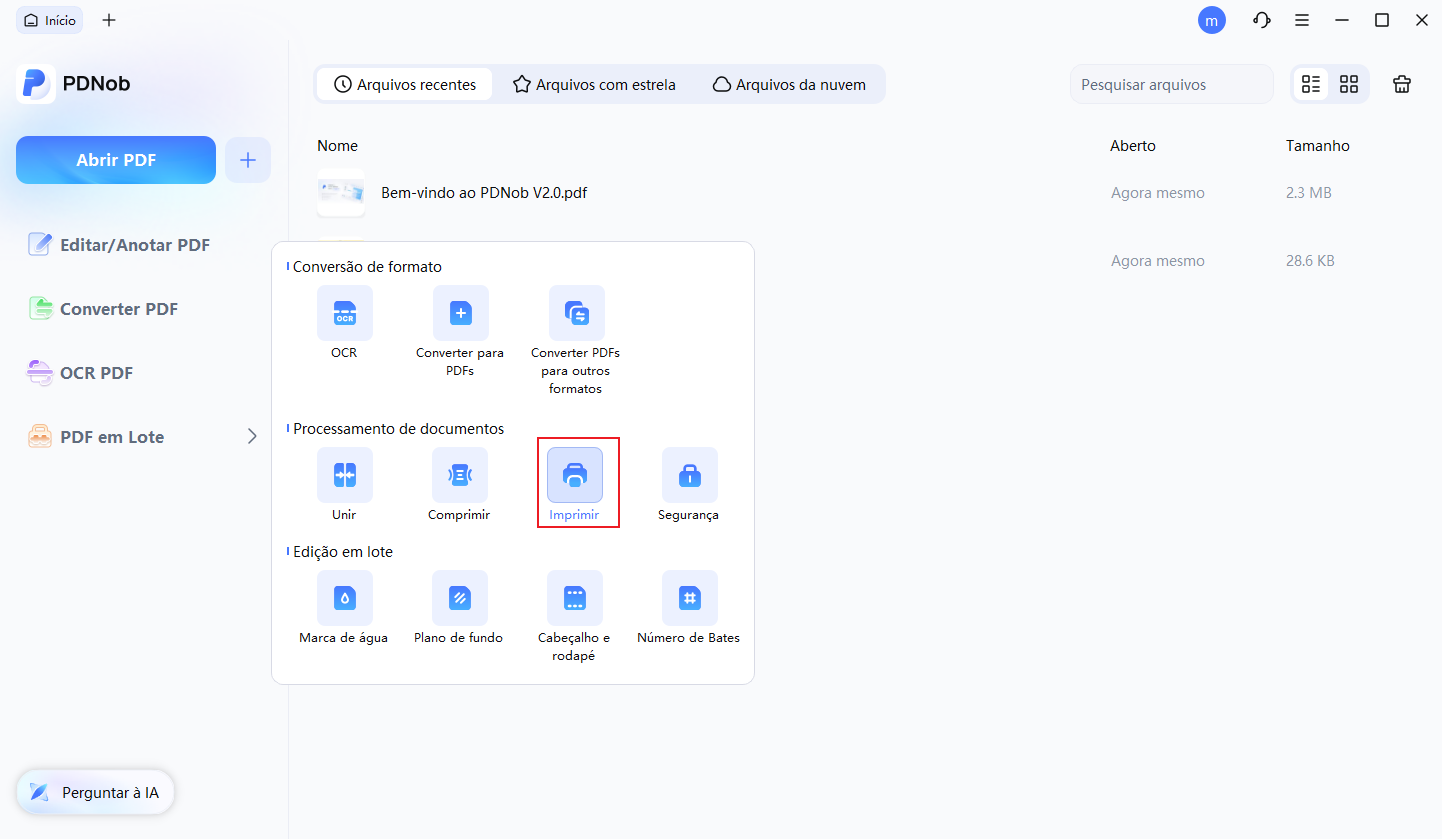Open the Número de Bates tool
The image size is (1442, 839).
(x=689, y=598)
